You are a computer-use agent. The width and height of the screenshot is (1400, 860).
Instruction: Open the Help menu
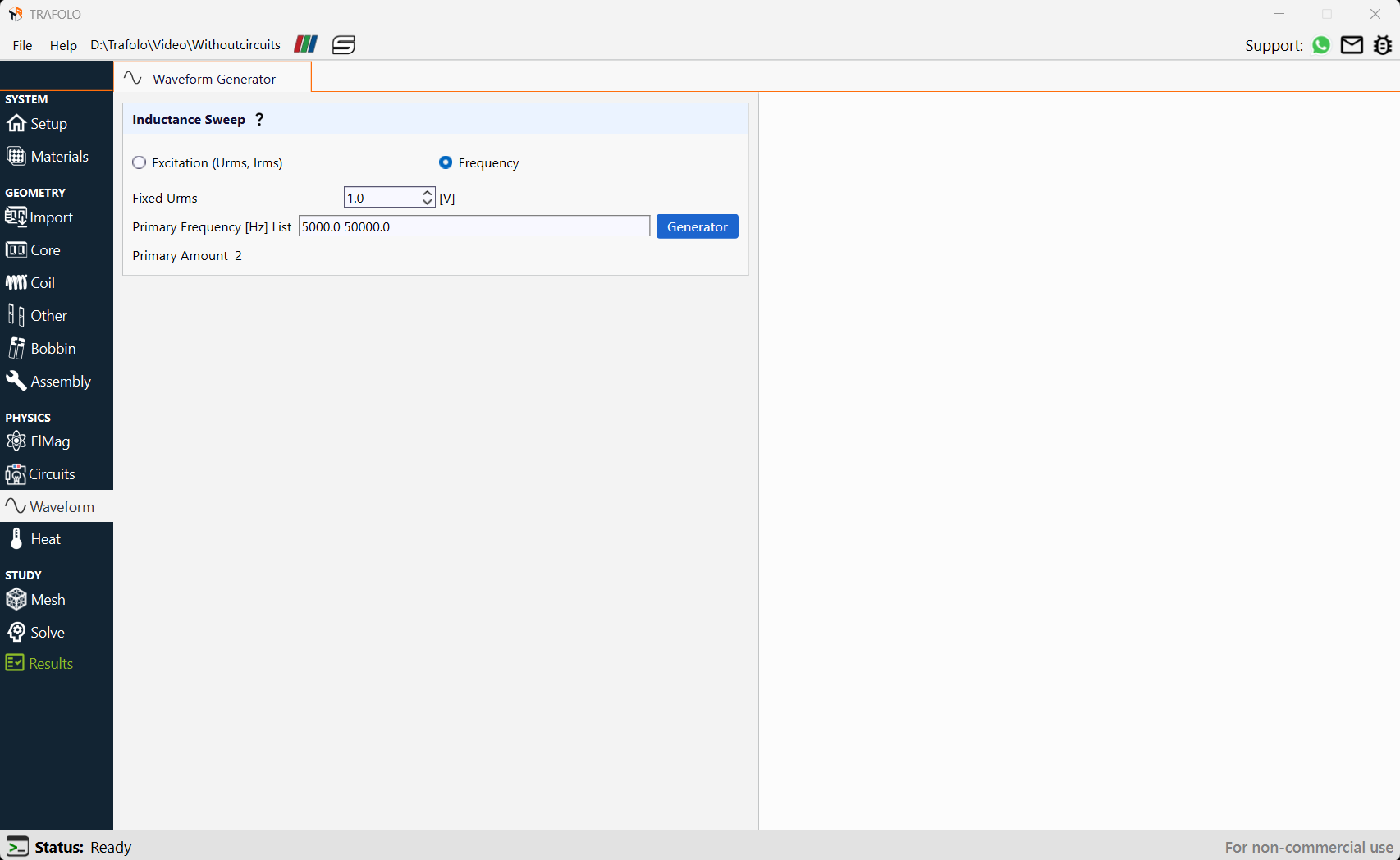pos(63,45)
